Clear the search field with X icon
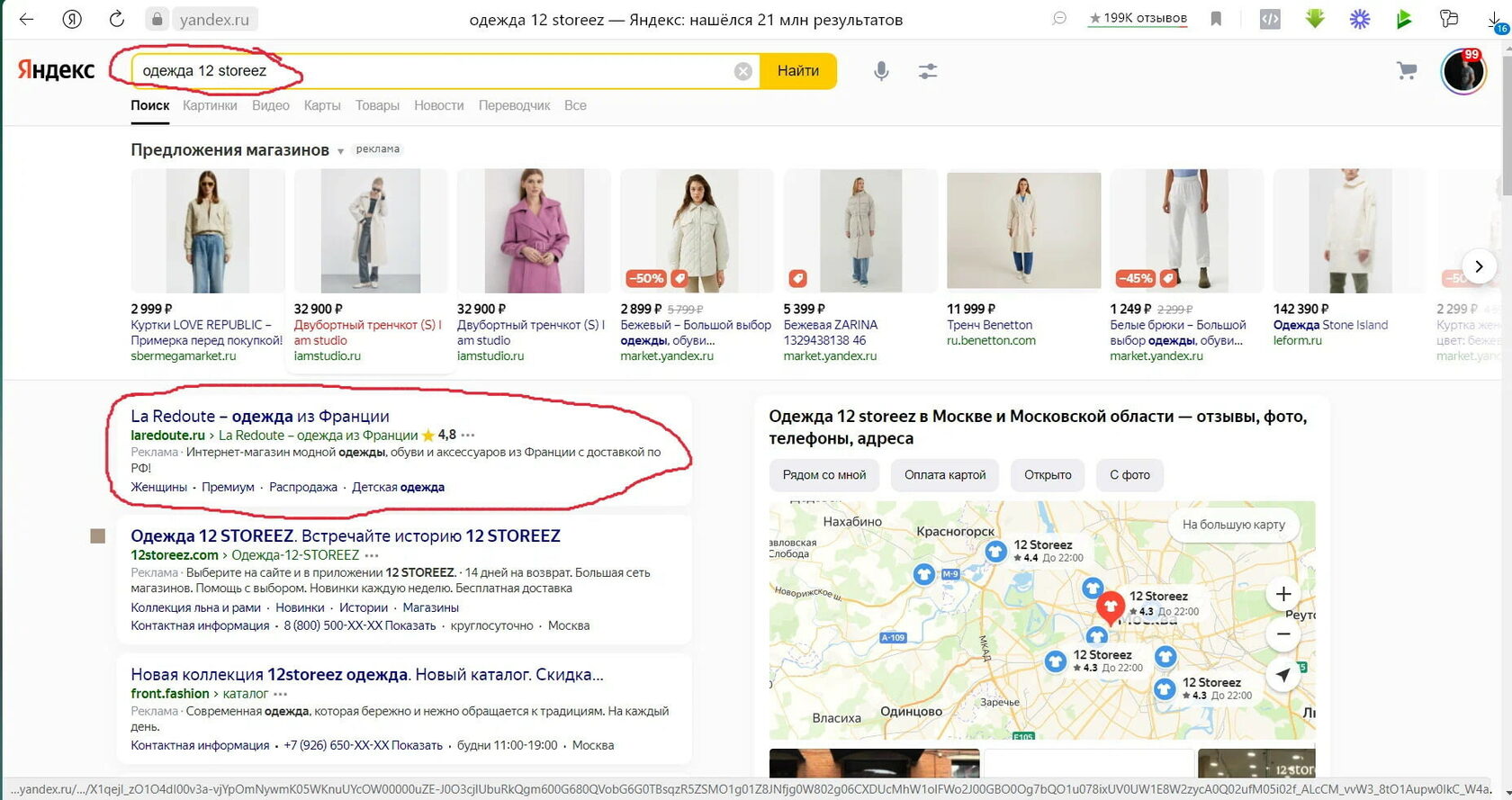The height and width of the screenshot is (800, 1512). click(742, 71)
